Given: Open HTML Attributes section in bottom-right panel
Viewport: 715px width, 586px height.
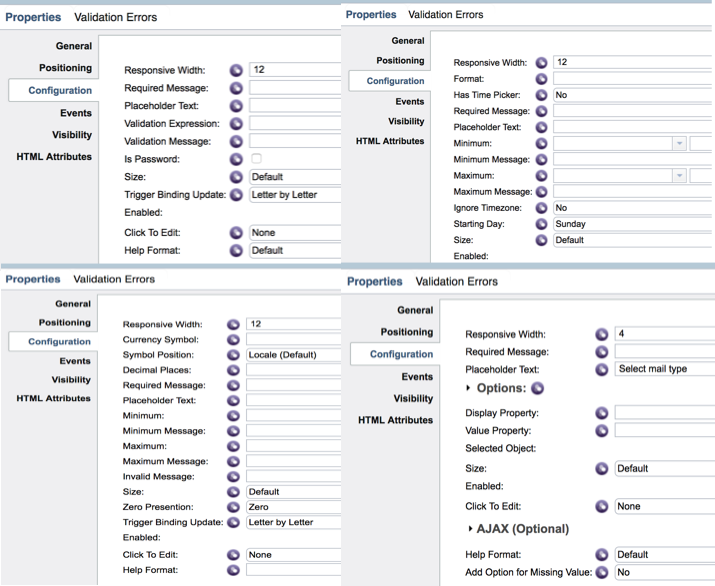Looking at the screenshot, I should (x=395, y=420).
